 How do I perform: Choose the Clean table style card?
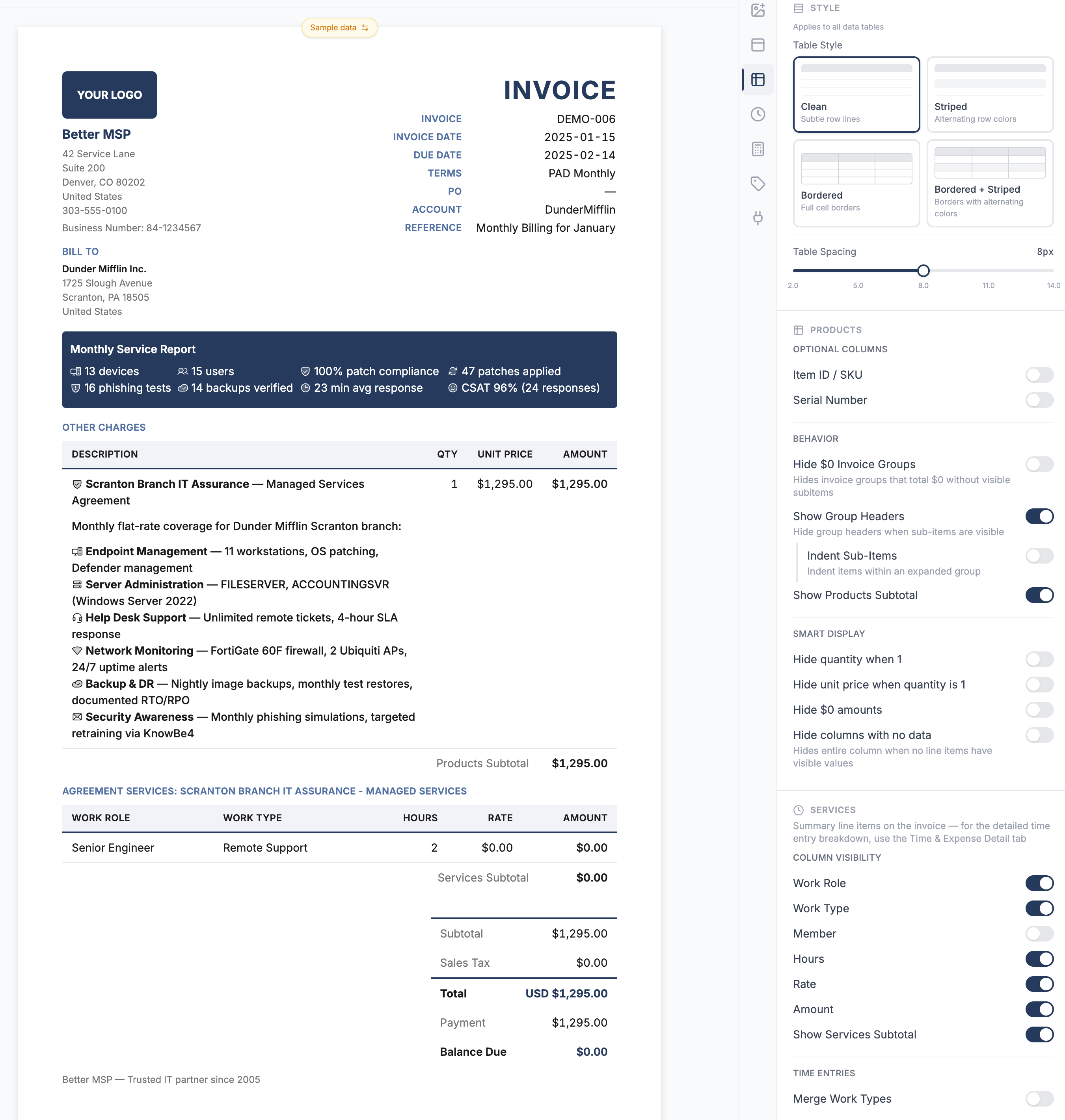tap(856, 94)
